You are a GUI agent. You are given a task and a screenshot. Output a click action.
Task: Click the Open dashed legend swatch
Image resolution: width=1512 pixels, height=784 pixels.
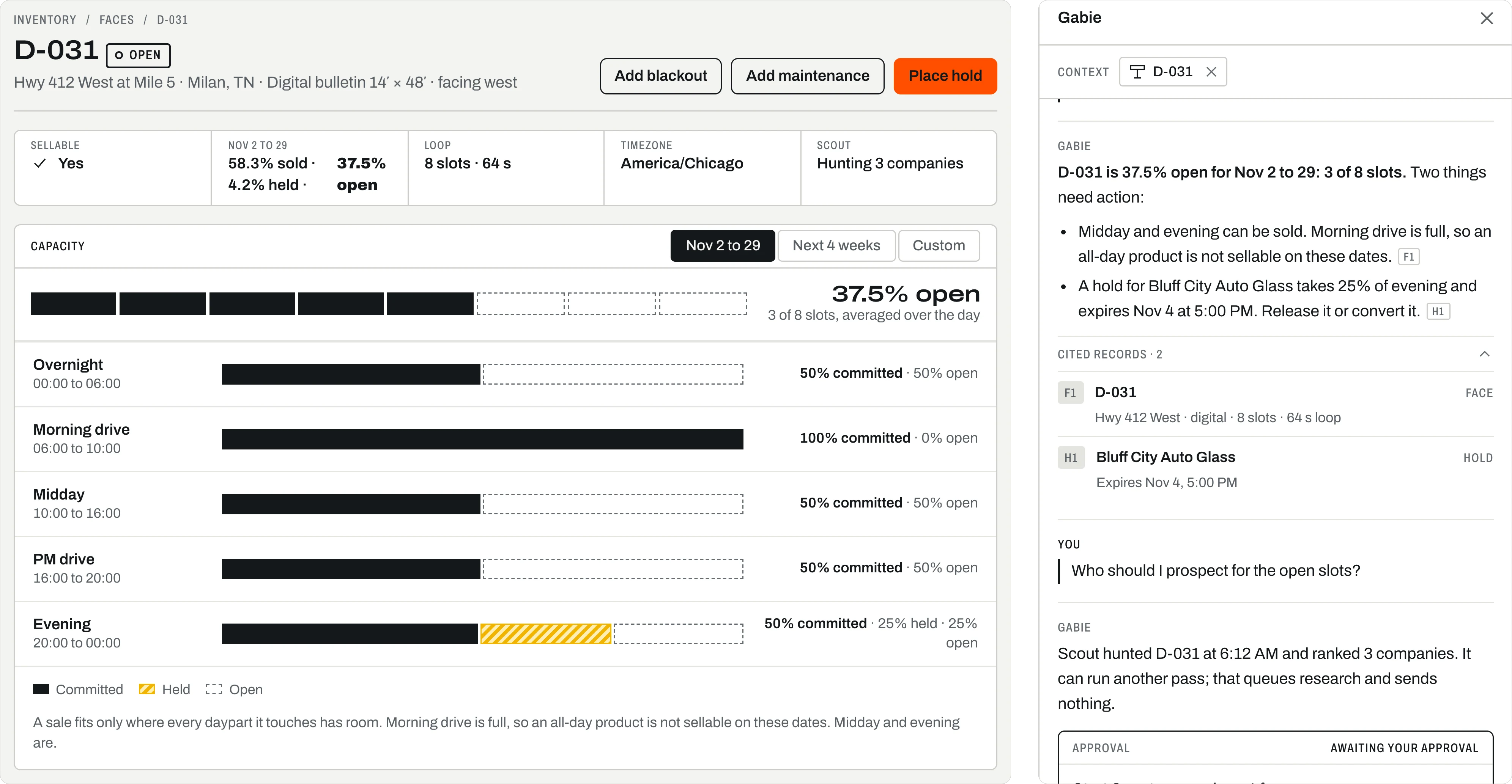point(214,689)
